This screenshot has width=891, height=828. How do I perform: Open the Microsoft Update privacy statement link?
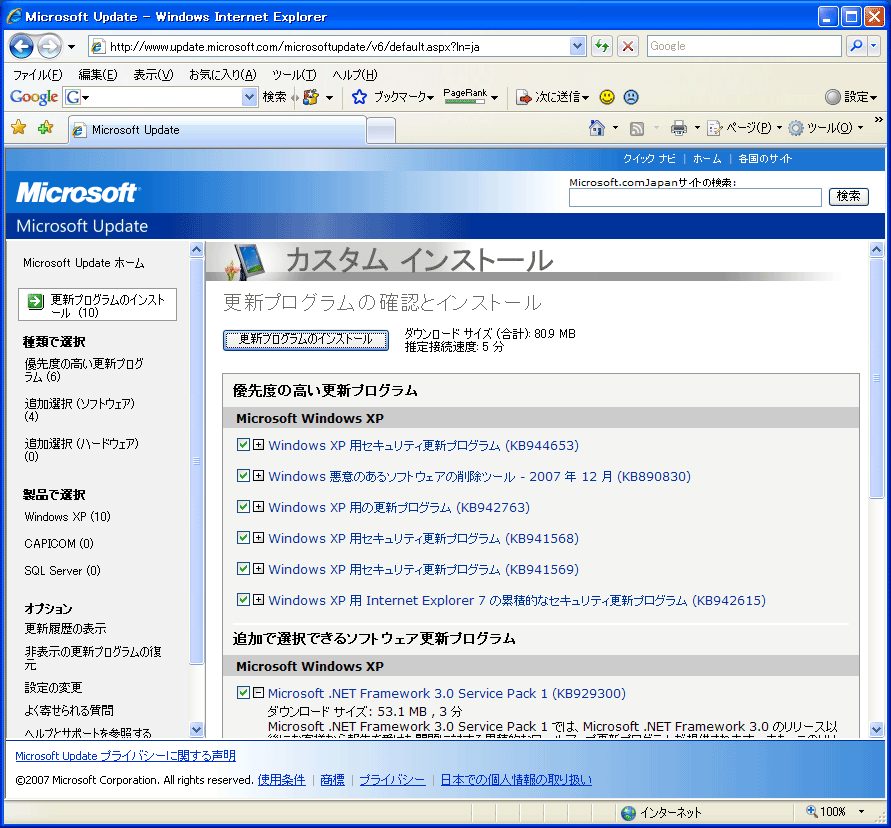[x=125, y=756]
